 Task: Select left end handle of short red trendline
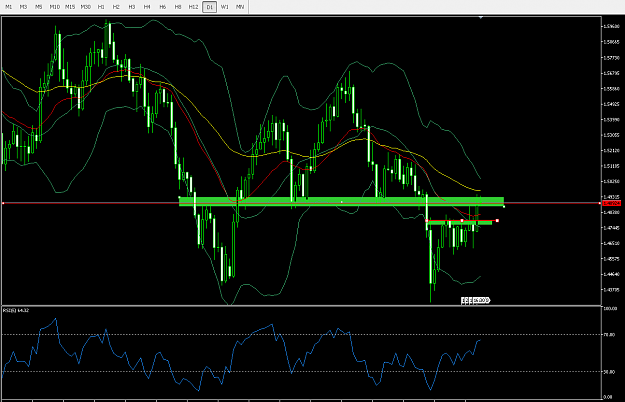pyautogui.click(x=427, y=220)
